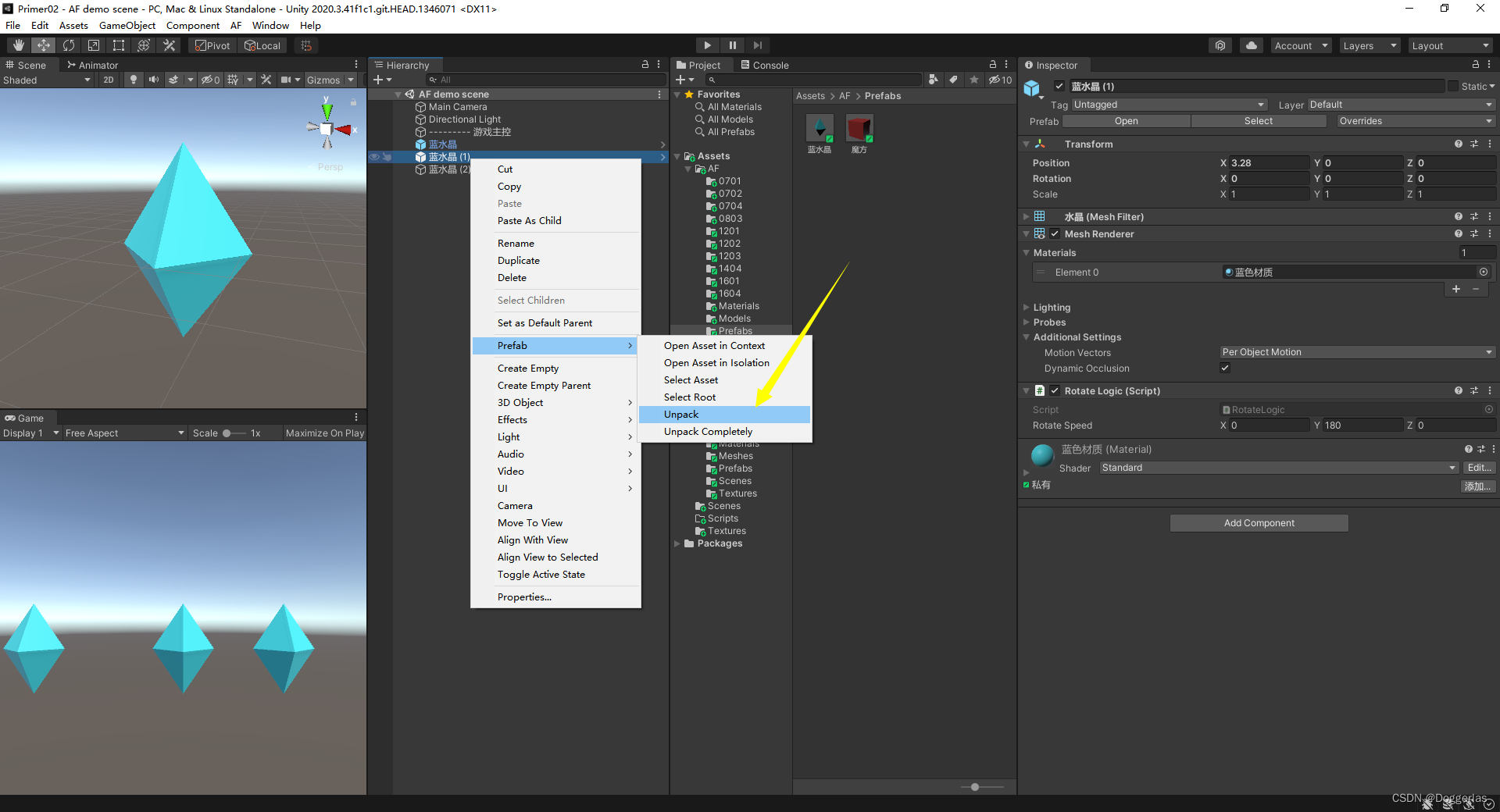The width and height of the screenshot is (1500, 812).
Task: Toggle scene lighting bulb icon
Action: 134,80
